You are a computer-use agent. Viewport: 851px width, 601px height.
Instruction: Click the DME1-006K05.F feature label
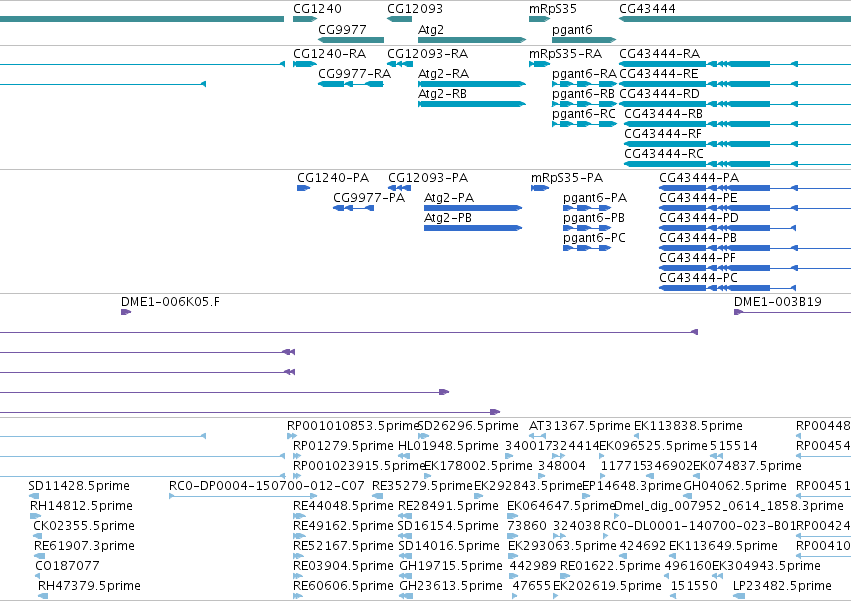pyautogui.click(x=170, y=302)
